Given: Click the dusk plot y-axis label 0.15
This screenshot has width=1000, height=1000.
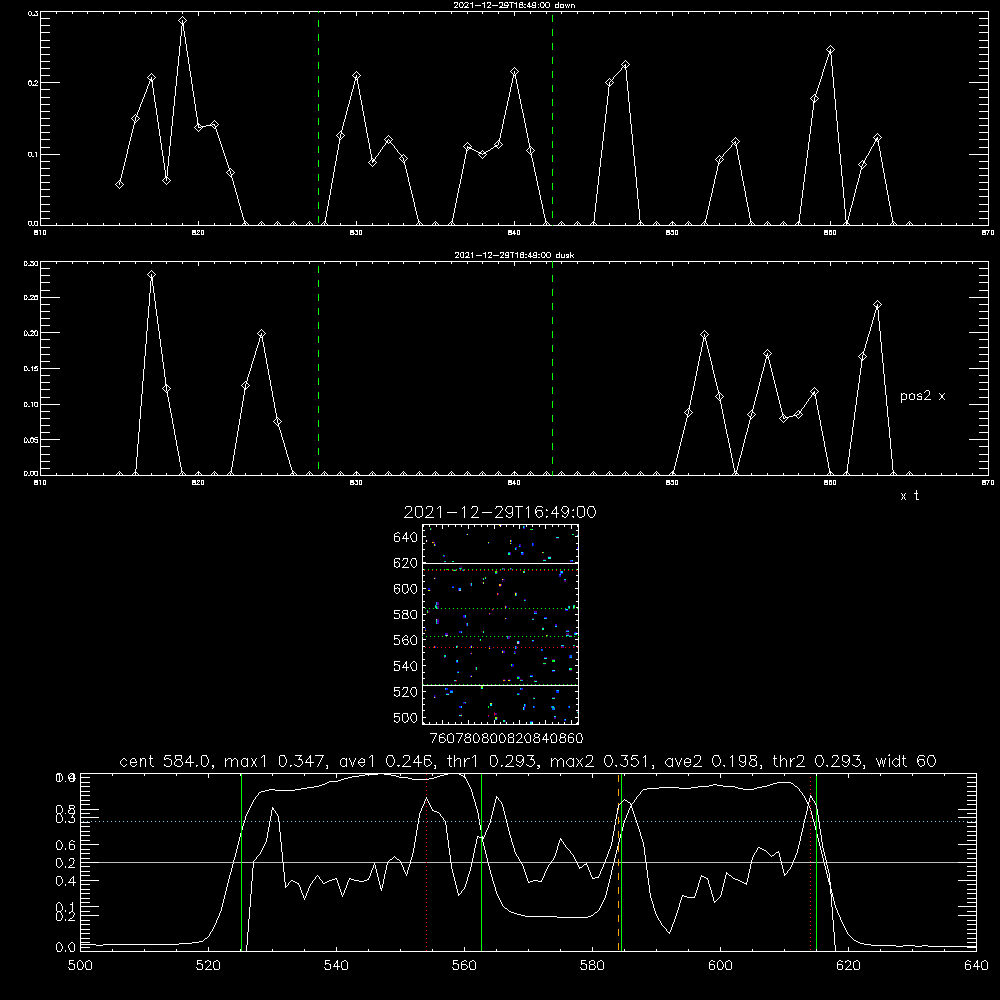Looking at the screenshot, I should point(31,369).
